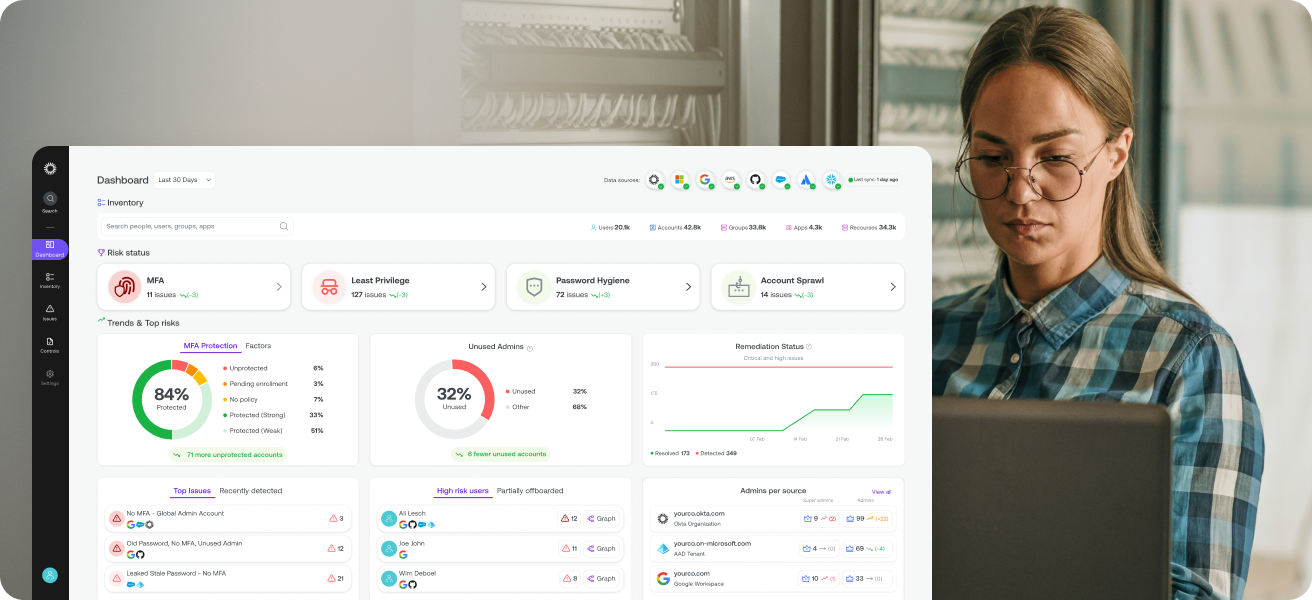
Task: Click Graph button for Ali Lesch
Action: tap(602, 519)
